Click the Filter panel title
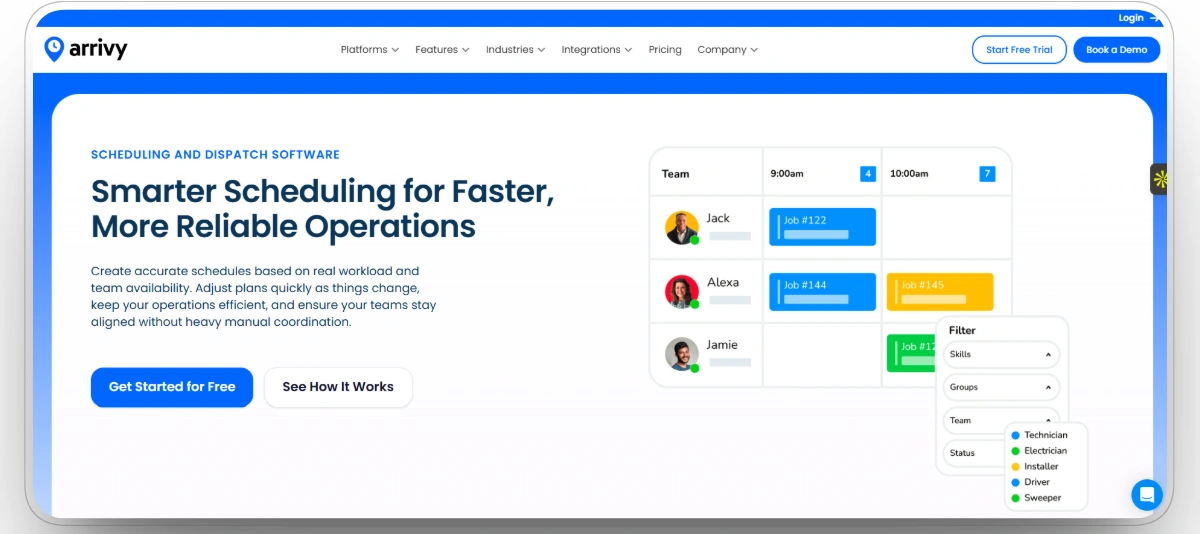This screenshot has width=1200, height=534. 962,330
